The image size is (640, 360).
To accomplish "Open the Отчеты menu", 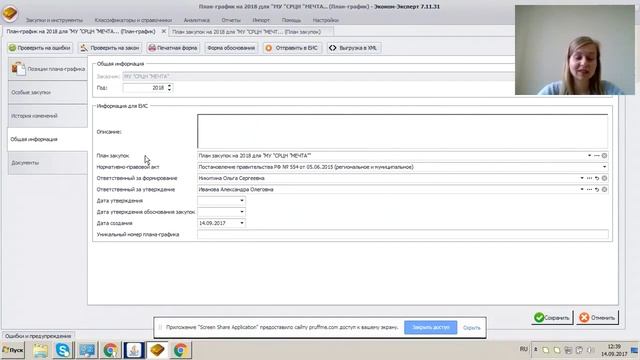I will [231, 20].
